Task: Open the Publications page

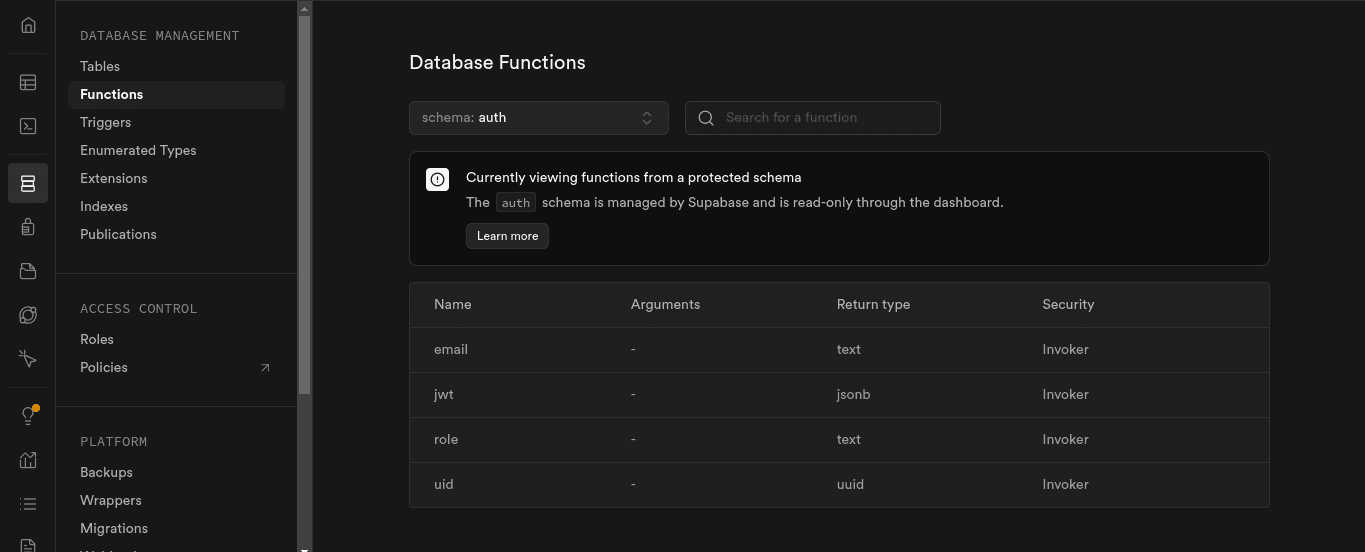Action: click(118, 234)
